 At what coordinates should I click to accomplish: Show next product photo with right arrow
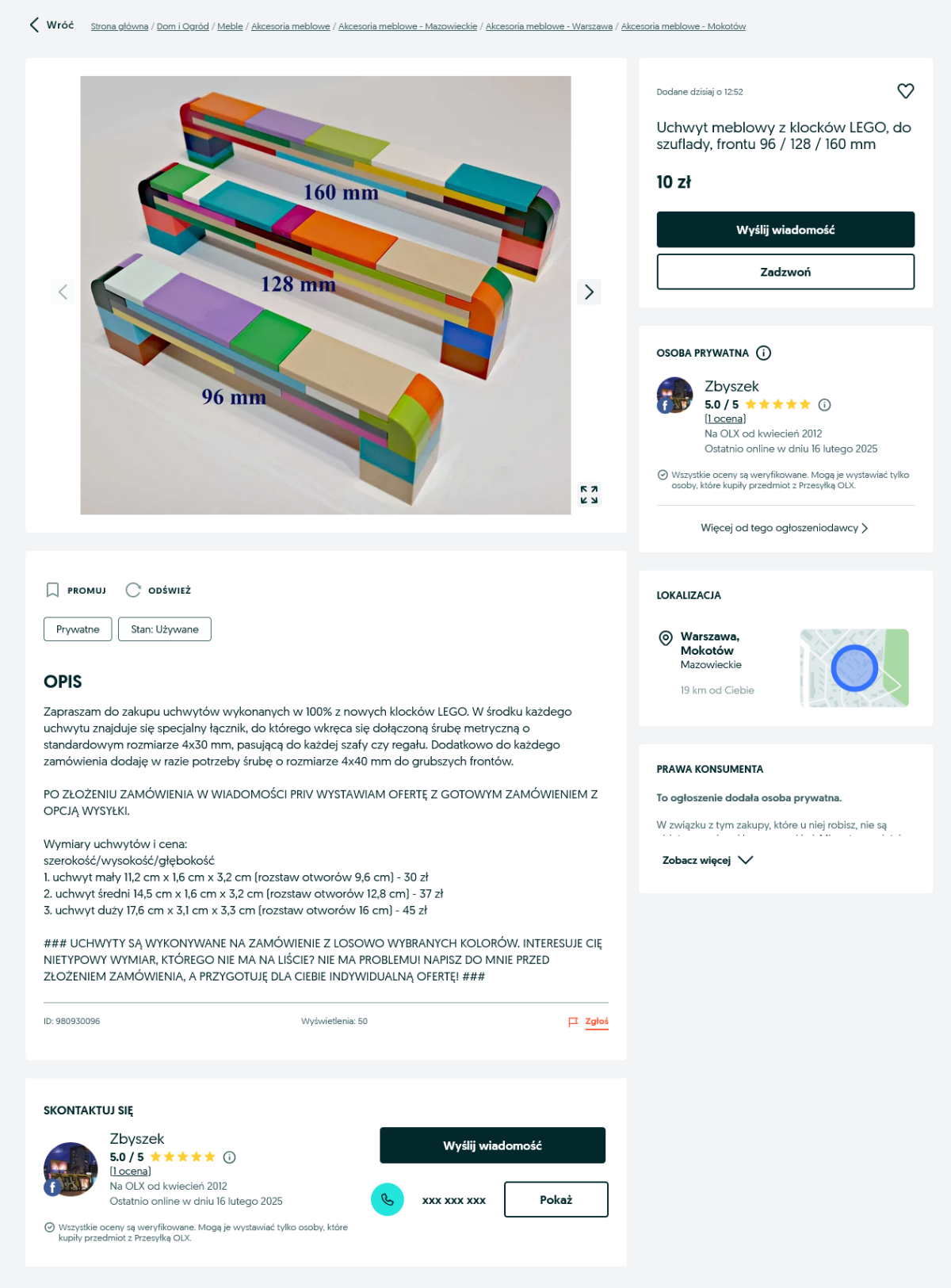[589, 292]
